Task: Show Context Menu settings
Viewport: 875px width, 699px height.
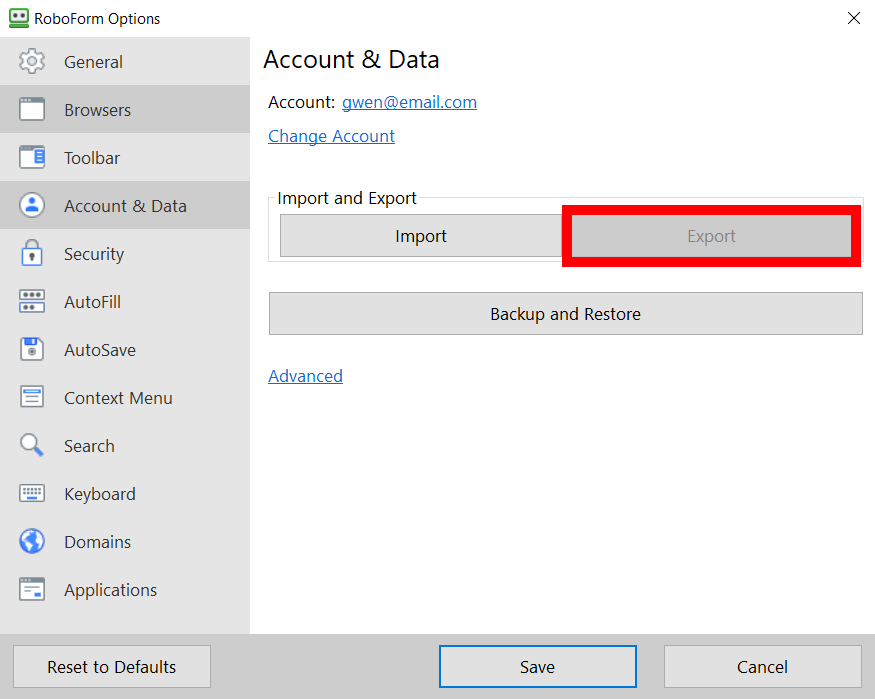Action: pyautogui.click(x=125, y=397)
